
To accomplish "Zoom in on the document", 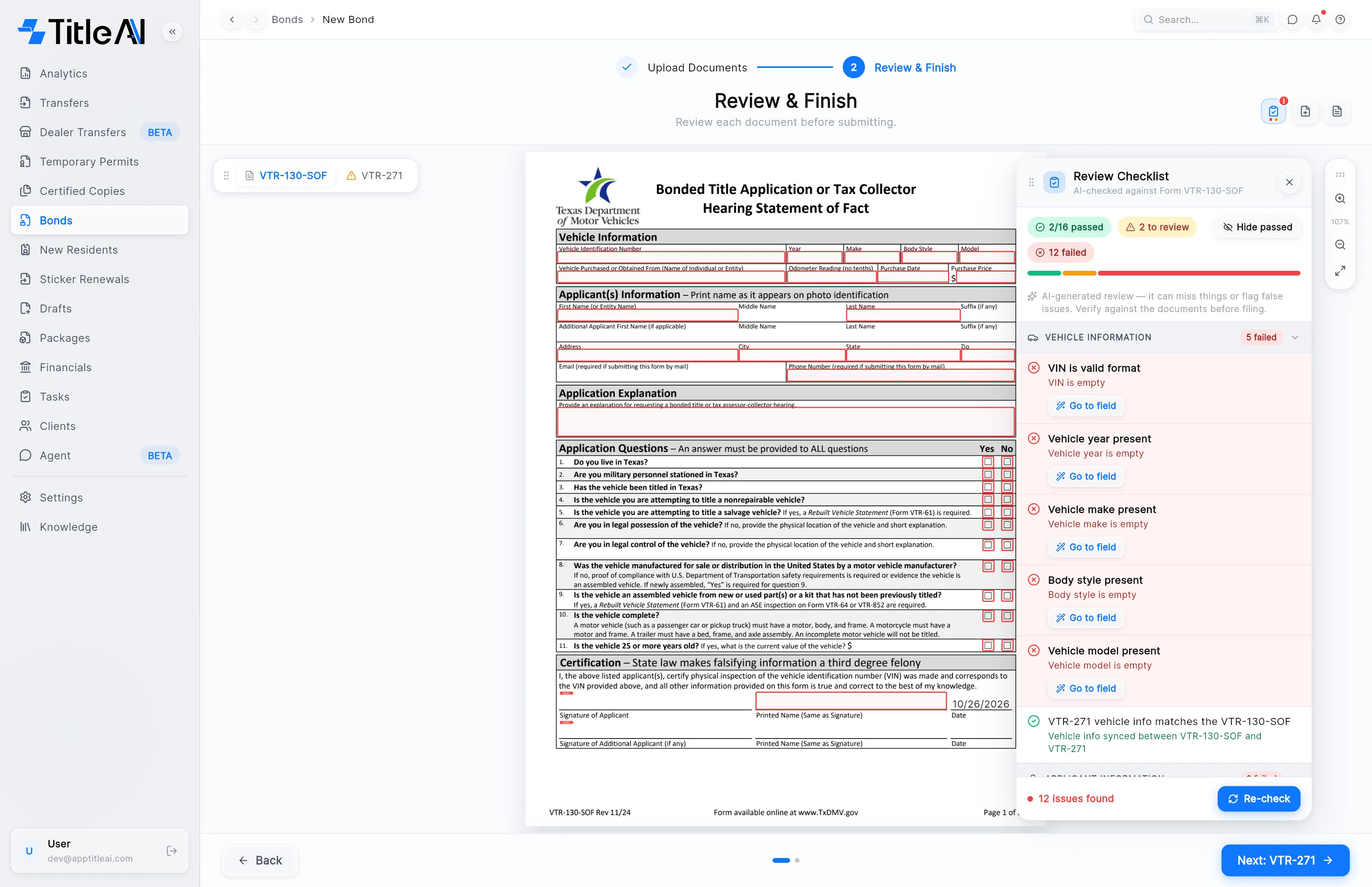I will coord(1340,199).
